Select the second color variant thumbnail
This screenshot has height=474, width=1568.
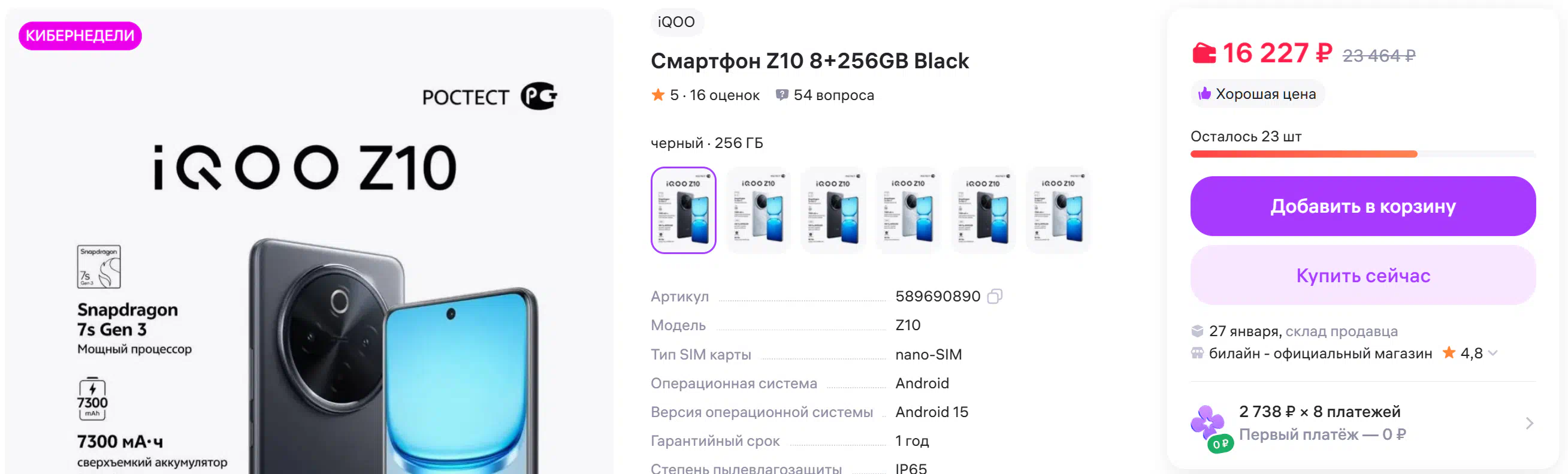pos(758,210)
